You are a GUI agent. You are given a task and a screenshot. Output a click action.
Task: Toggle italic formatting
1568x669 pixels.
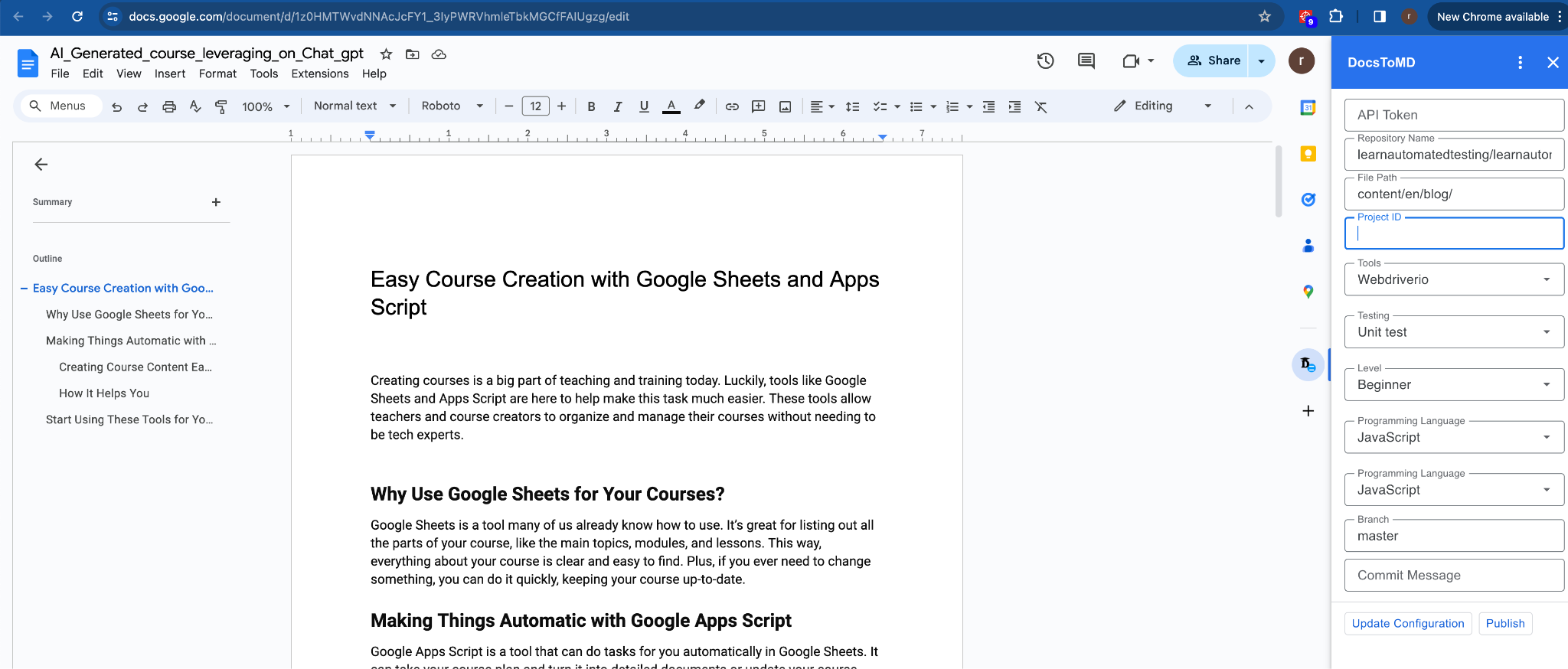[617, 107]
